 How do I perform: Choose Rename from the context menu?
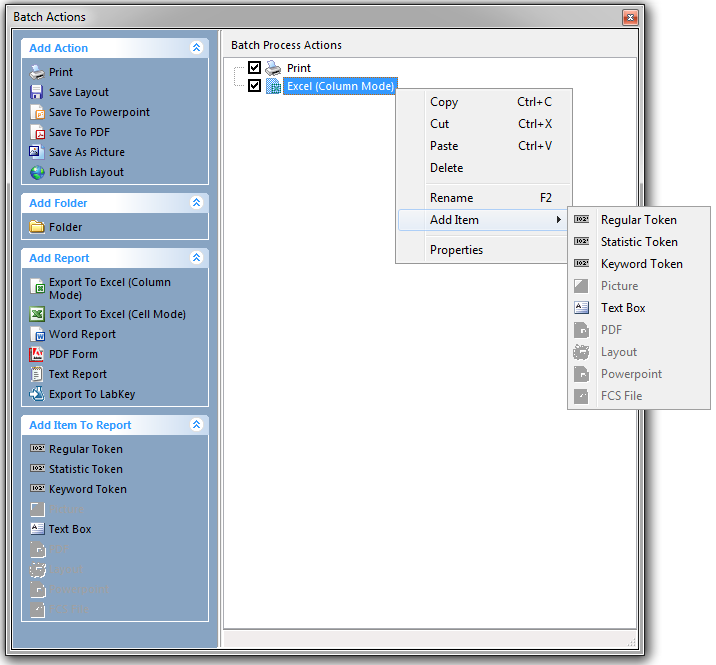[452, 198]
